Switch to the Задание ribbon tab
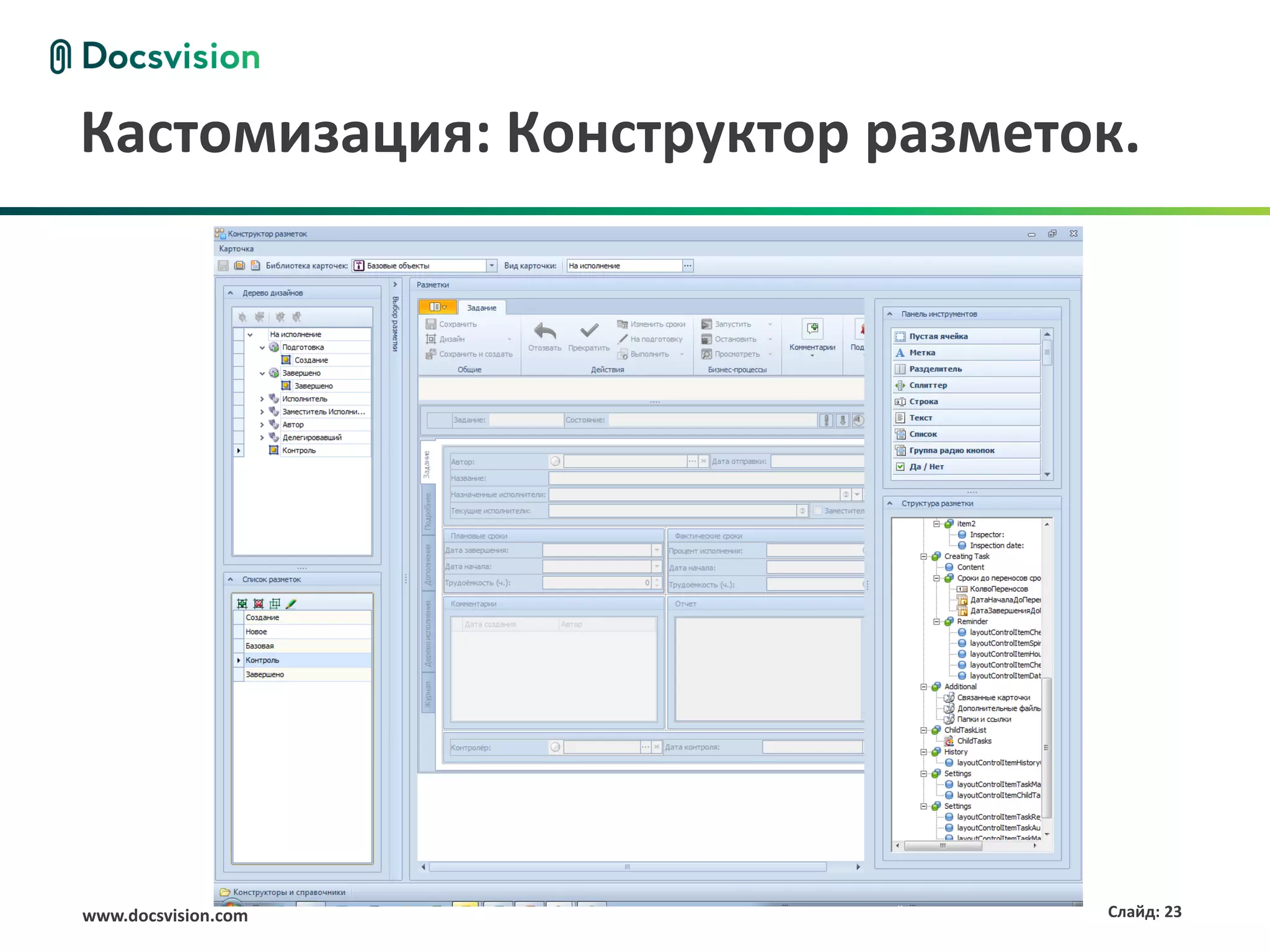Viewport: 1270px width, 952px height. [481, 307]
